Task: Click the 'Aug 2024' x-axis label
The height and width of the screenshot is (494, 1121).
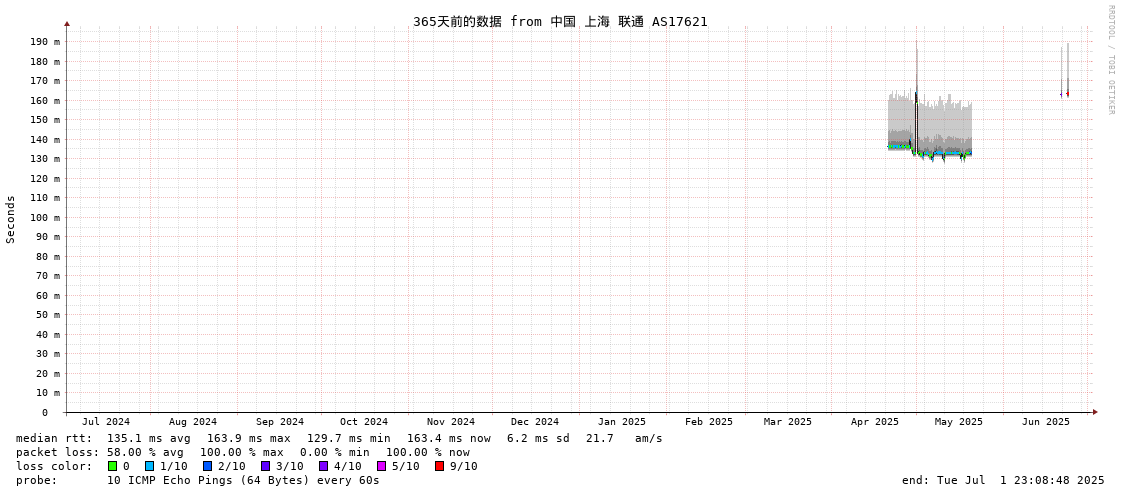Action: click(x=193, y=422)
